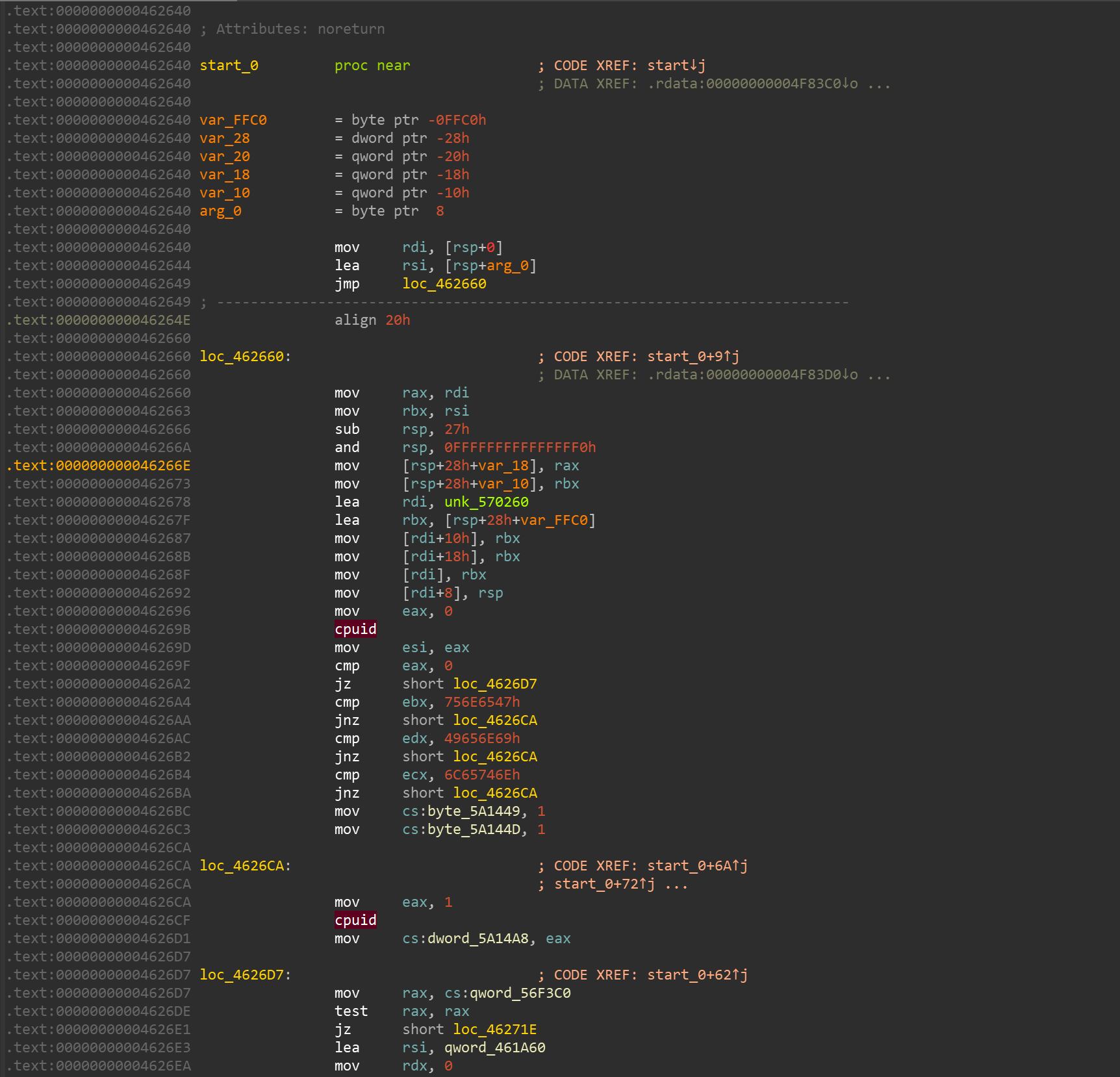Screen dimensions: 1120x1077
Task: Click qword_461A60 reference
Action: [x=495, y=1048]
